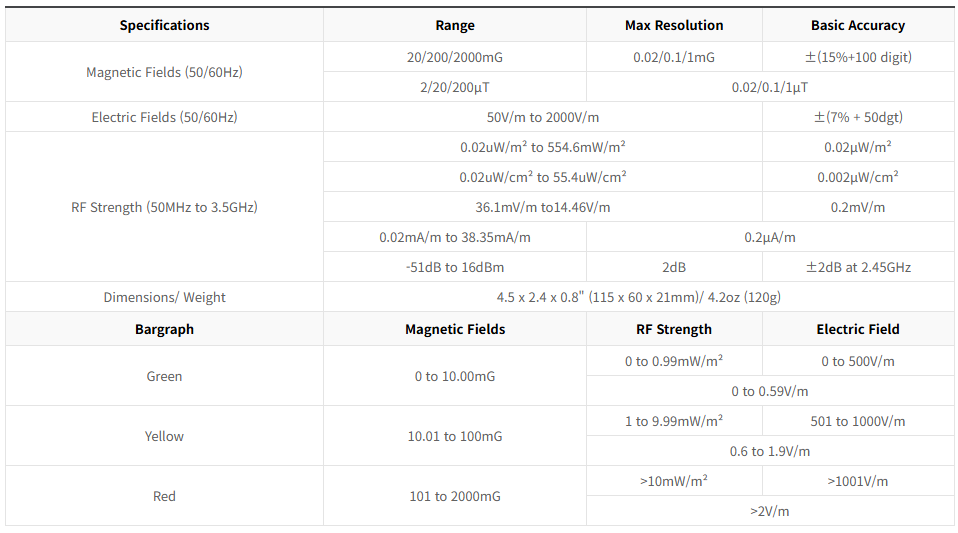This screenshot has width=958, height=533.
Task: Select the Magnetic Fields (50/60Hz) row label
Action: pos(164,72)
